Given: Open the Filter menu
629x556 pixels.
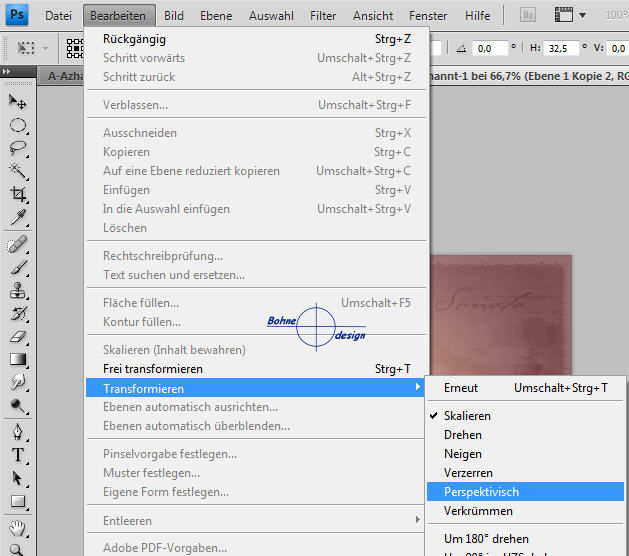Looking at the screenshot, I should coord(323,16).
